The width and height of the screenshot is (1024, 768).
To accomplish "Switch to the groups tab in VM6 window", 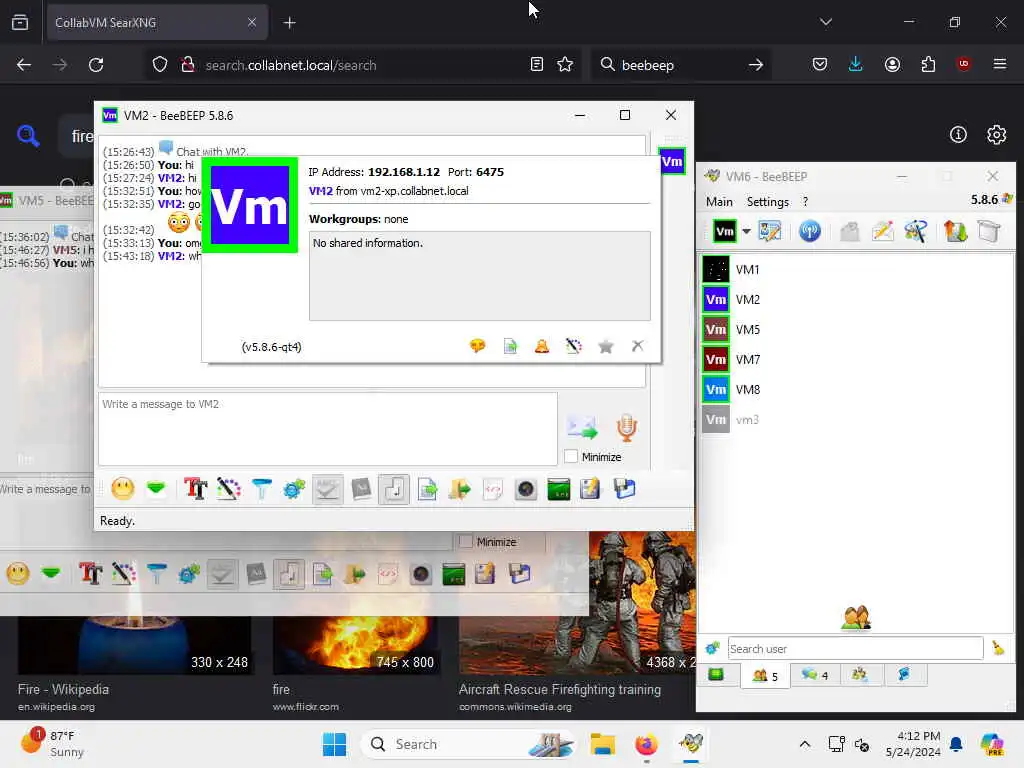I will click(860, 675).
